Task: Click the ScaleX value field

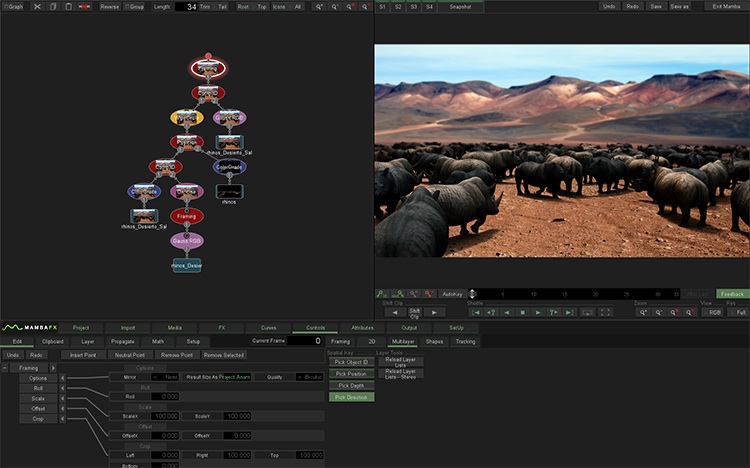Action: tap(167, 416)
